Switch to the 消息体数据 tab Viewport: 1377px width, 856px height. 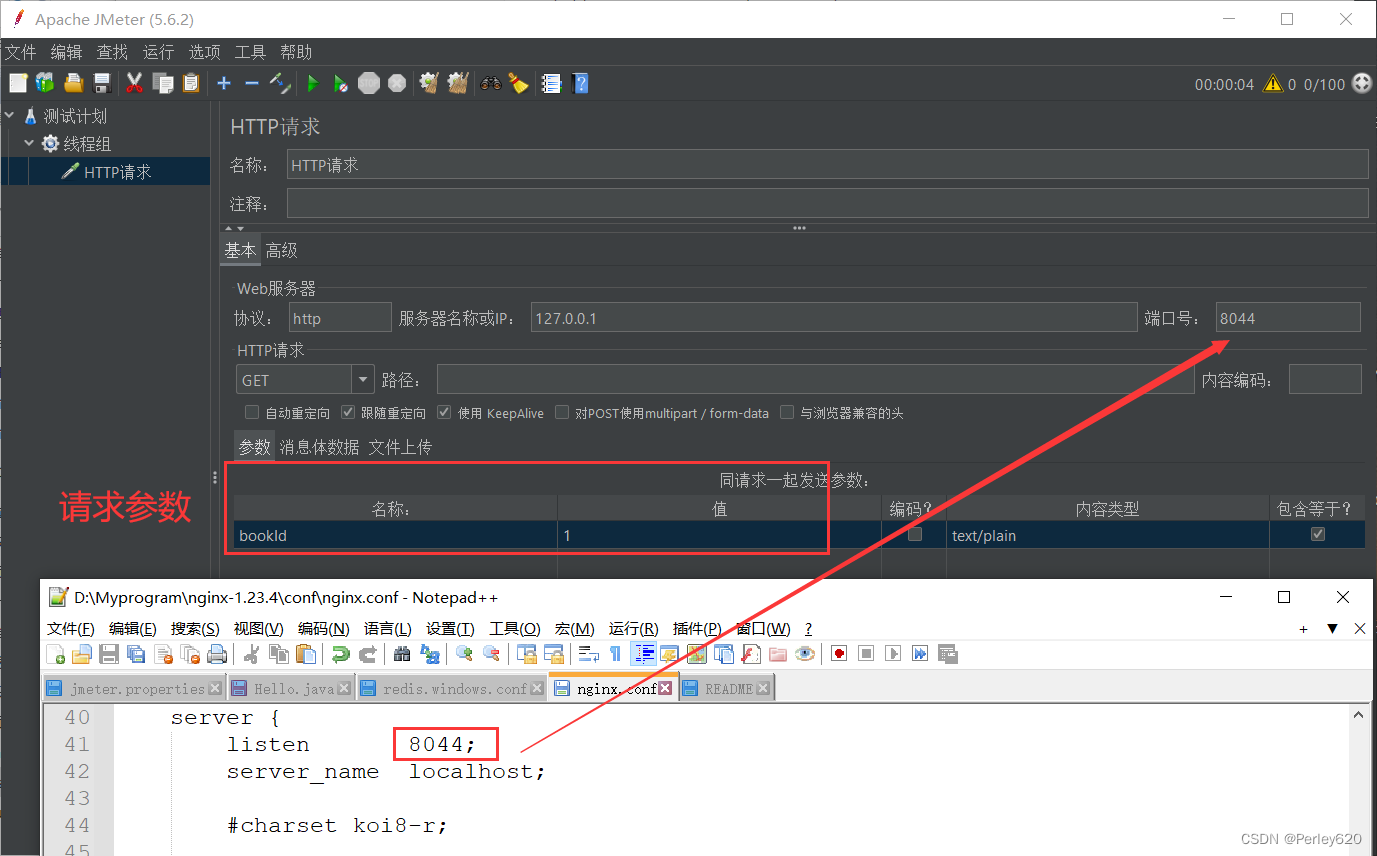[319, 447]
